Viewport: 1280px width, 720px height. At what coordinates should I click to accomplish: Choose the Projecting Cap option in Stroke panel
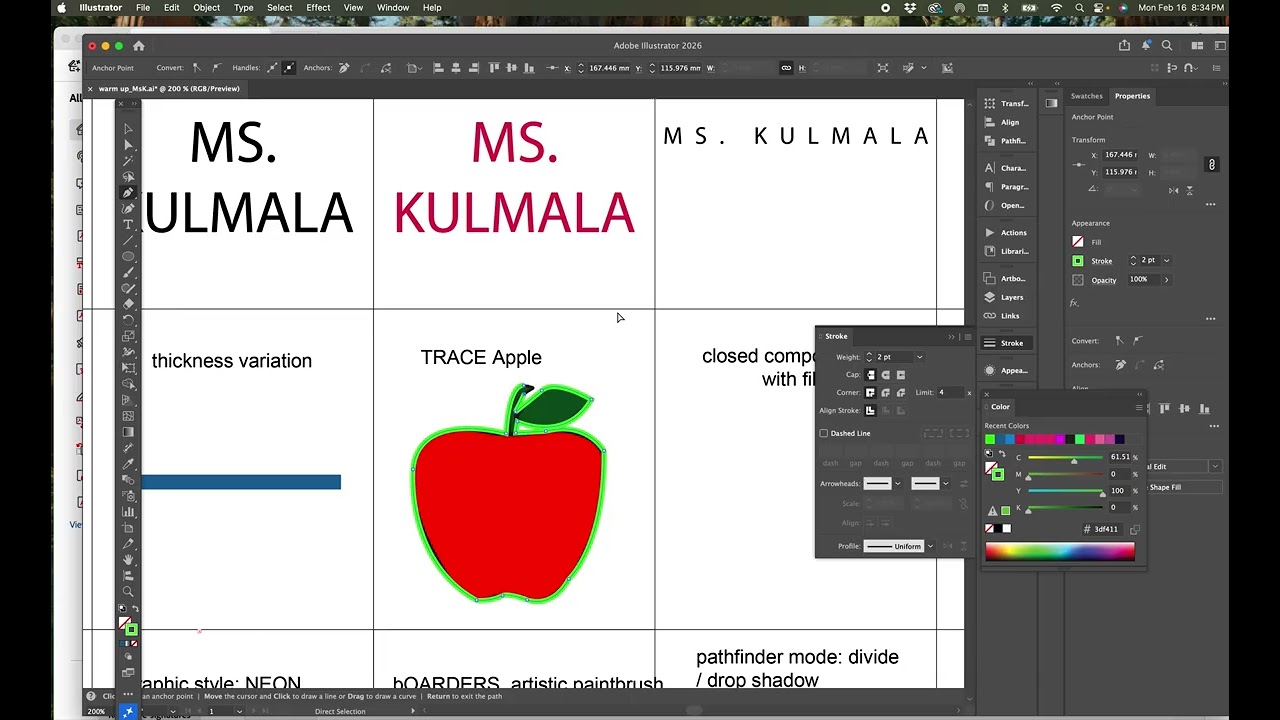tap(901, 375)
